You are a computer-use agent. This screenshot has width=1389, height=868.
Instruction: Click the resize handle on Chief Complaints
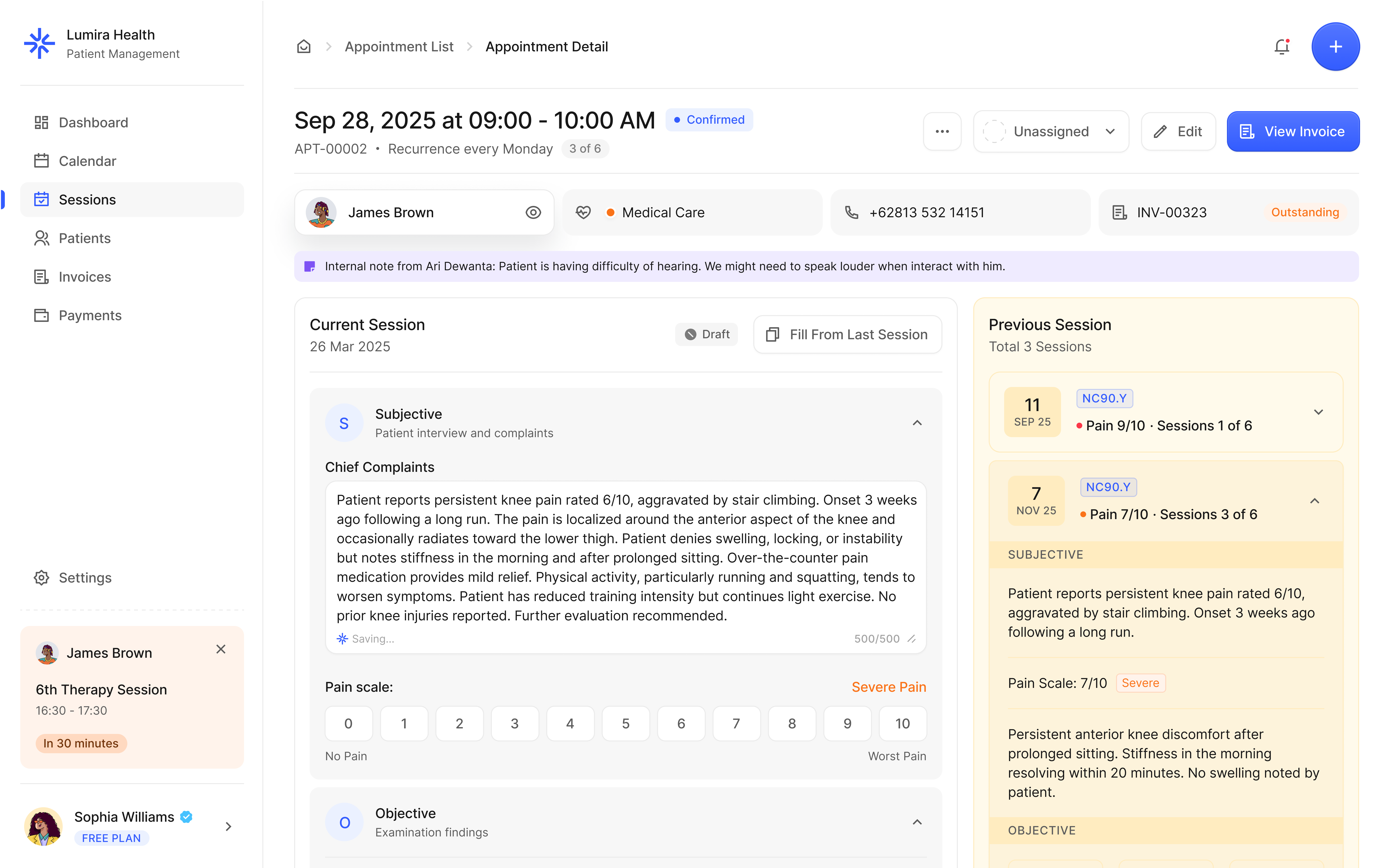[912, 639]
